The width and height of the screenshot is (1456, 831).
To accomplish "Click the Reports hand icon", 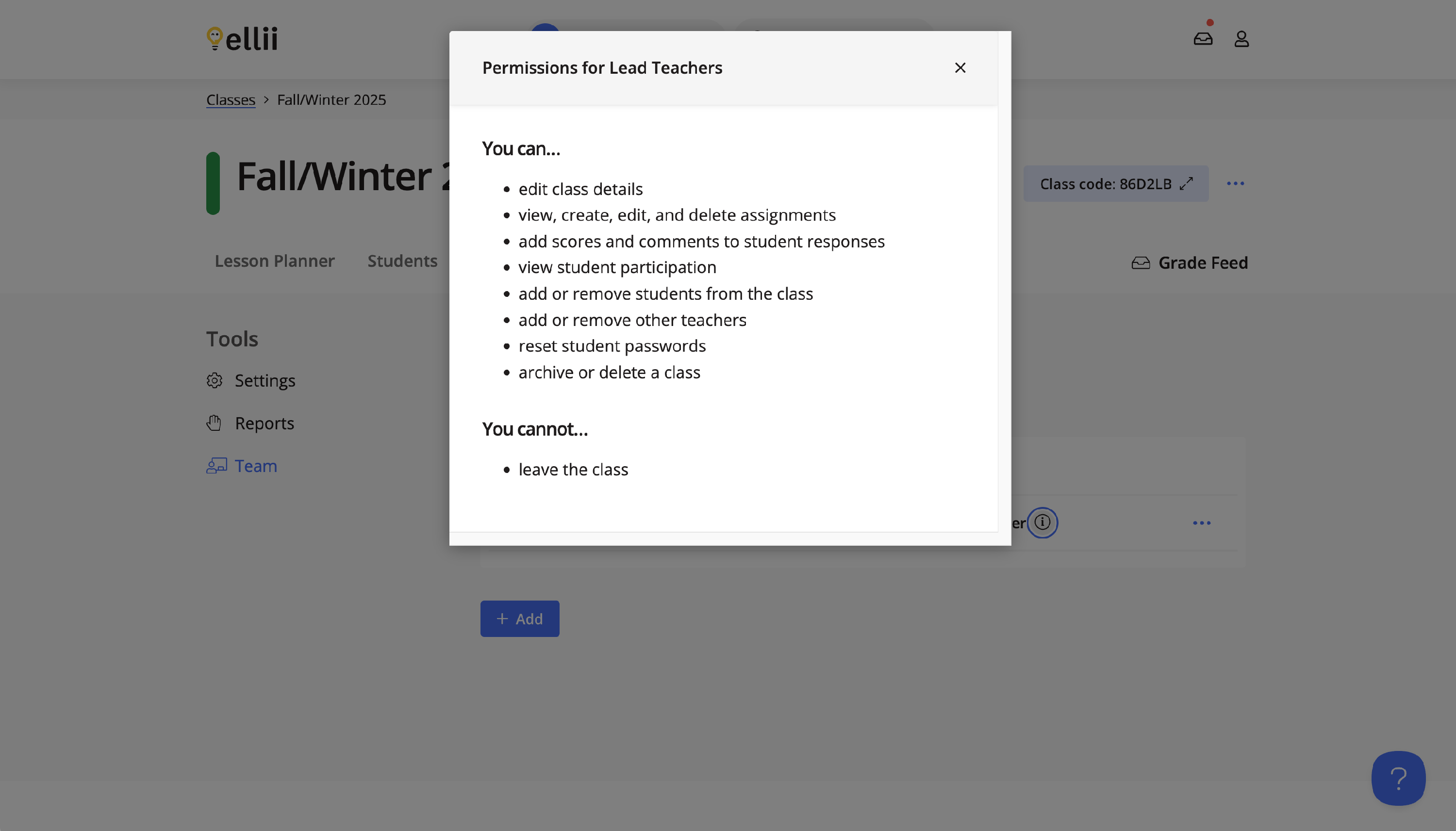I will (215, 424).
